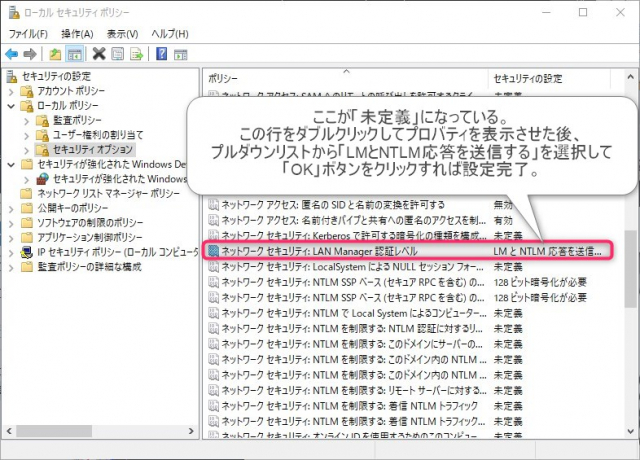
Task: Click the LocalSystem NULL セッション policy icon
Action: click(213, 267)
